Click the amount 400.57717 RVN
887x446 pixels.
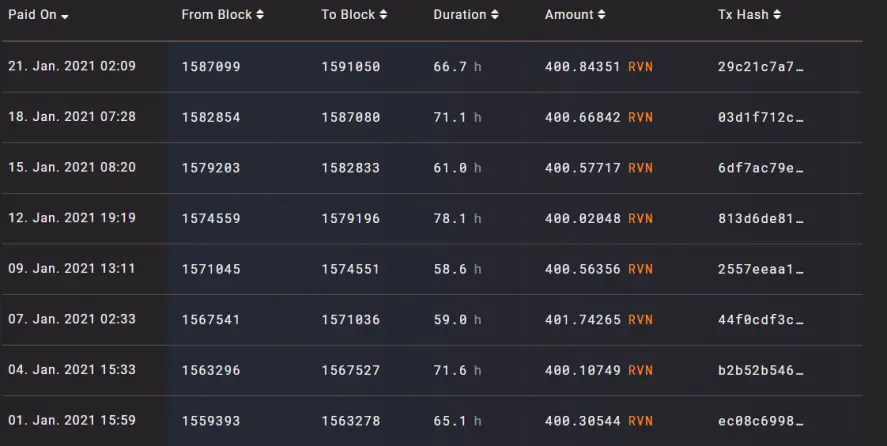pos(599,168)
